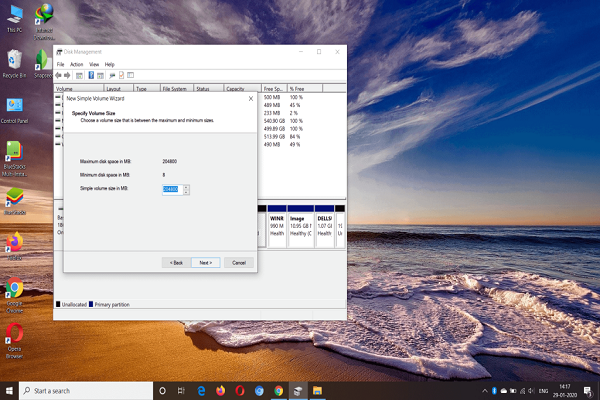Viewport: 600px width, 400px height.
Task: Launch Google Chrome from the desktop
Action: coord(15,289)
